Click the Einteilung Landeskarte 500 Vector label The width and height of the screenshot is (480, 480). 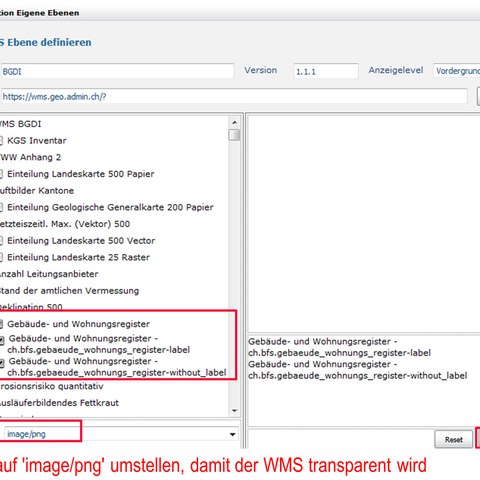tap(81, 241)
